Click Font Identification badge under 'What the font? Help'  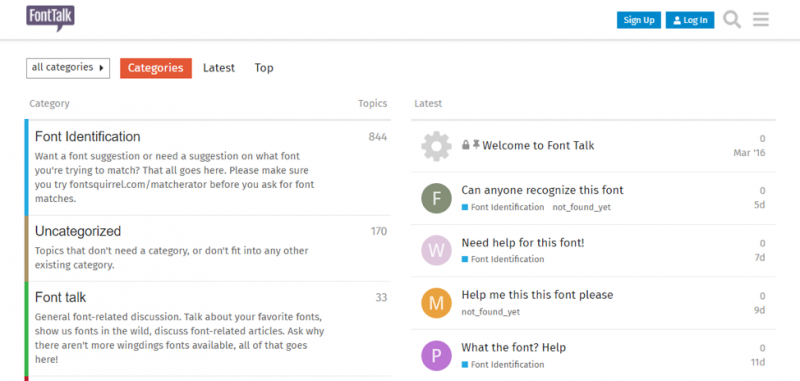pos(503,365)
